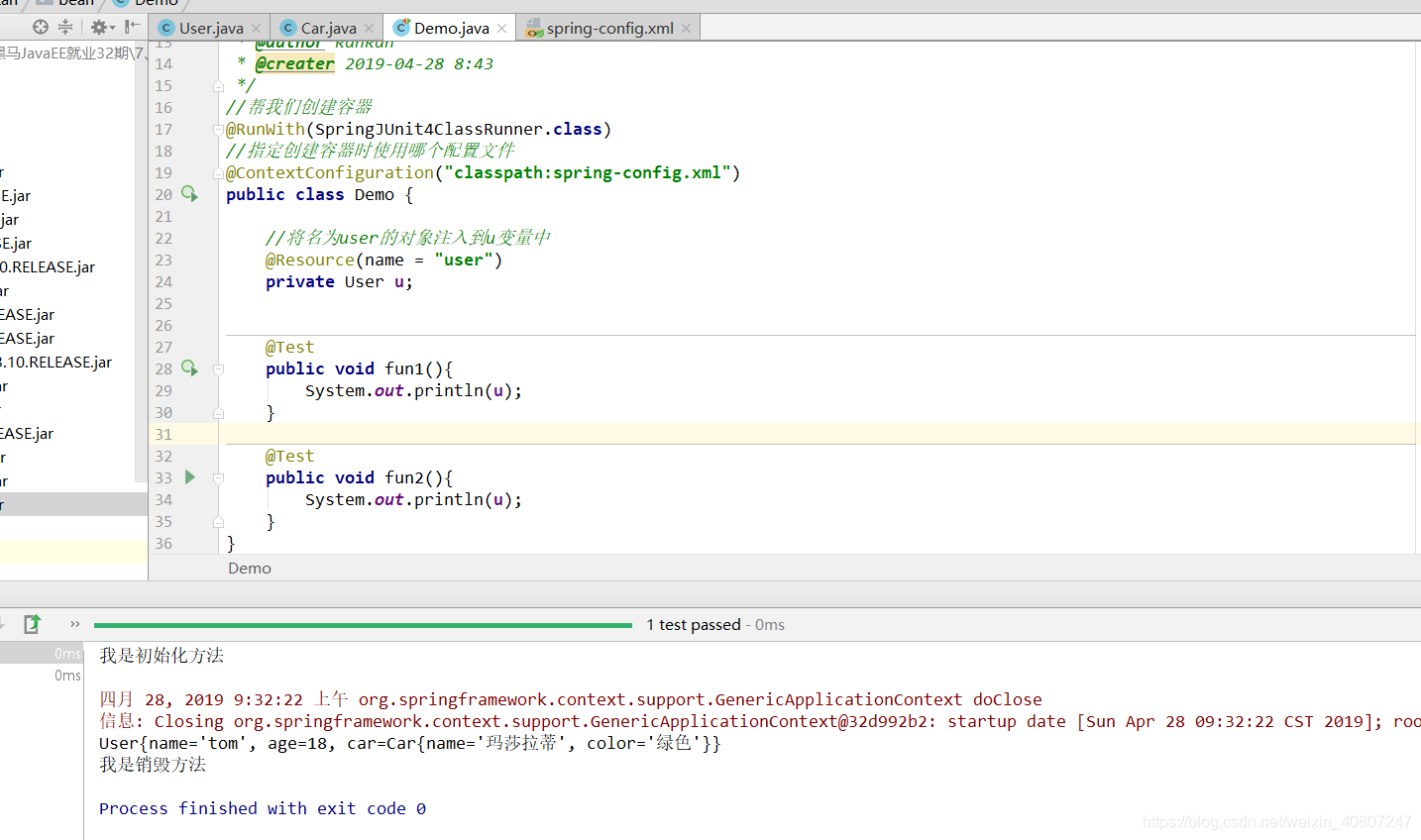Click console line '我是初始化方法'
Image resolution: width=1421 pixels, height=840 pixels.
[162, 655]
